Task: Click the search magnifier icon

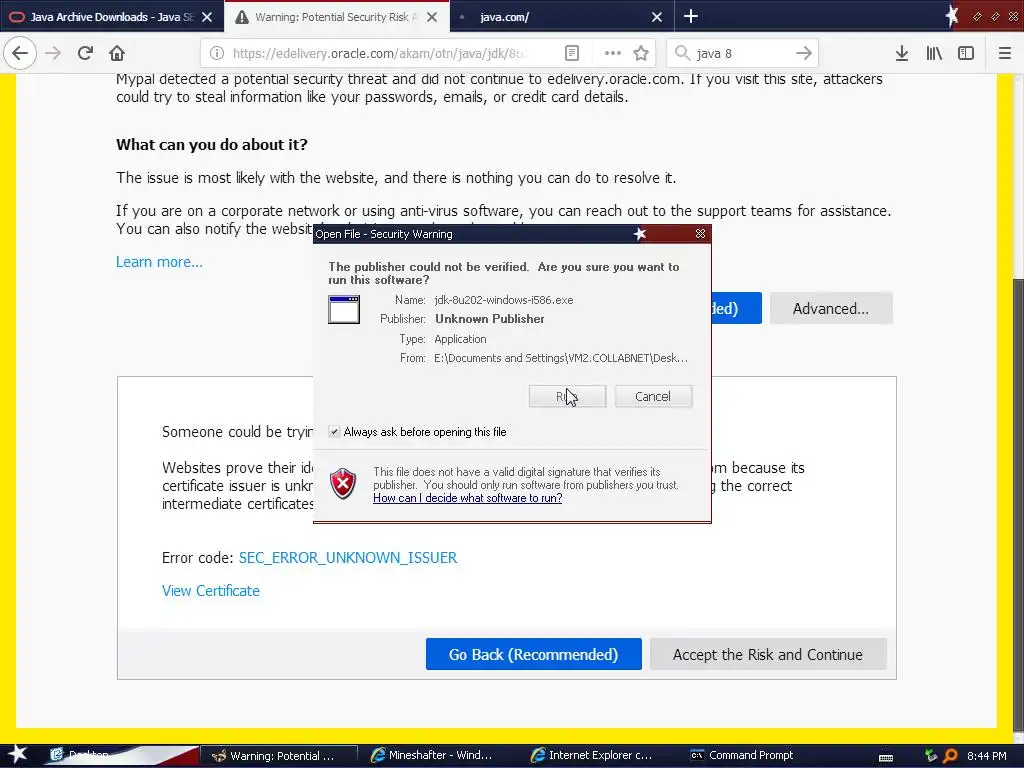Action: pos(682,53)
